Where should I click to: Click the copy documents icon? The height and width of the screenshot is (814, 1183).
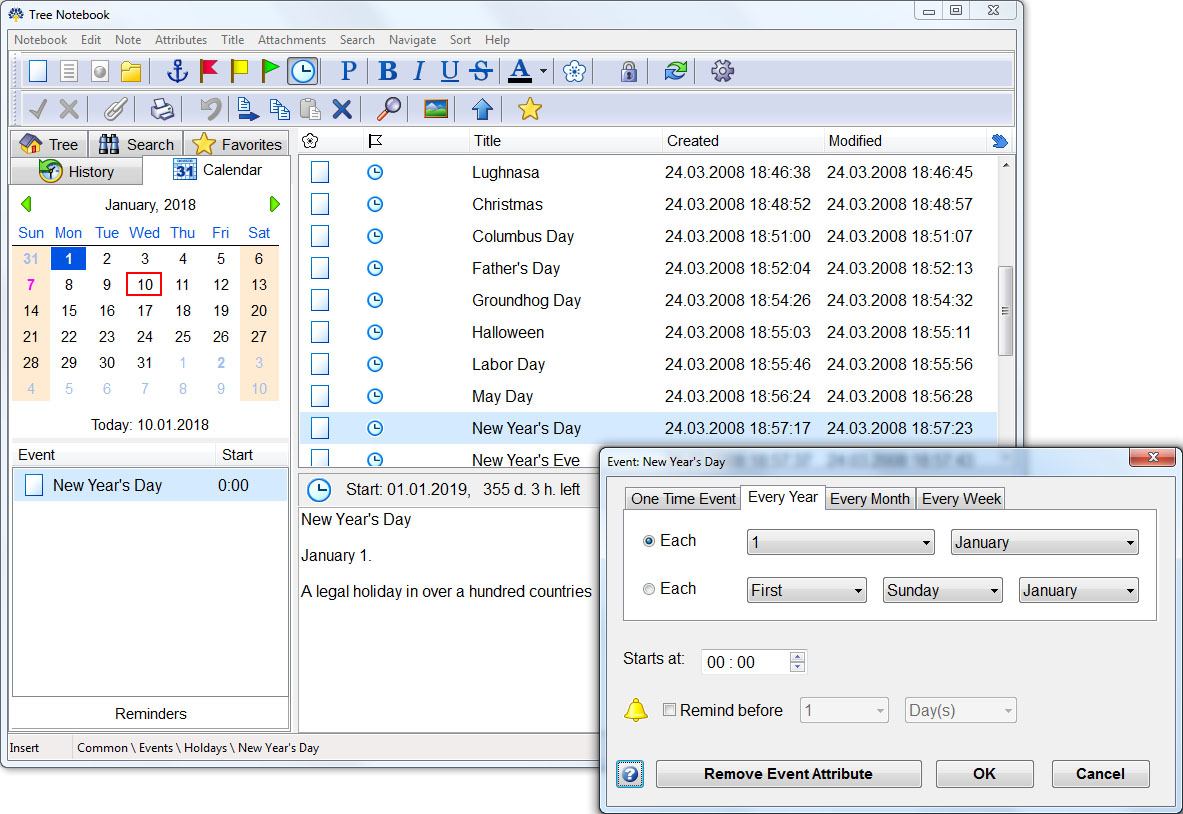(x=279, y=109)
